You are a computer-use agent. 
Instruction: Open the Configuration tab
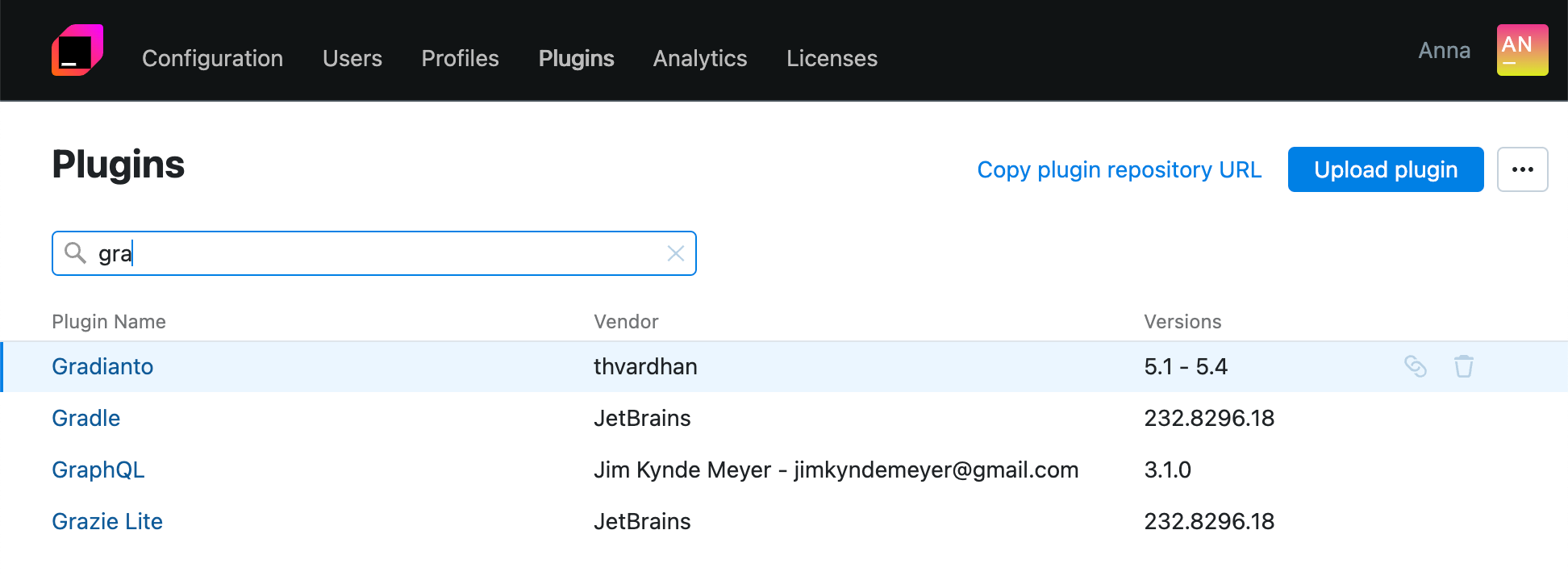[x=212, y=58]
